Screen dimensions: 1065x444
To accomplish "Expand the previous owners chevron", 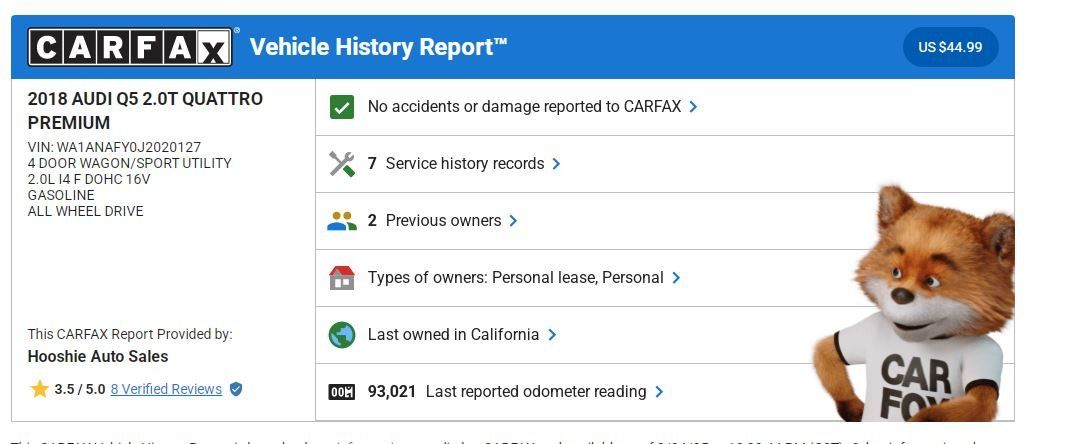I will [x=513, y=221].
